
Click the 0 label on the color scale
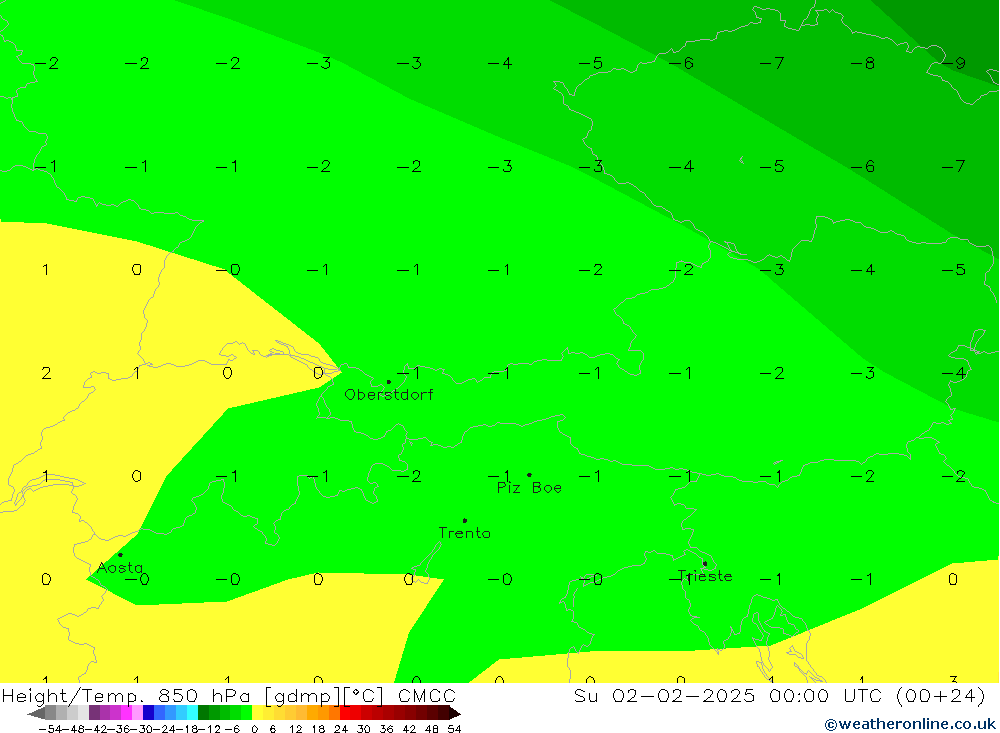point(254,729)
